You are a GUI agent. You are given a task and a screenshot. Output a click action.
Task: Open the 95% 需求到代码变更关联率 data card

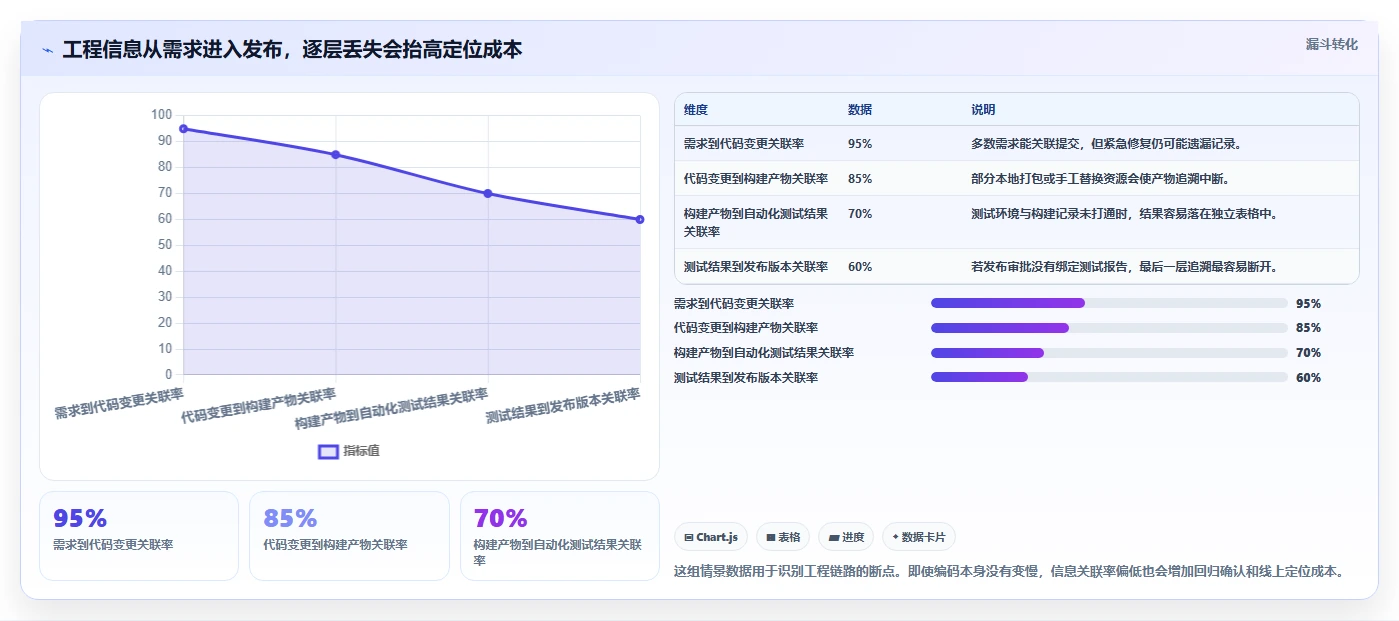tap(139, 536)
